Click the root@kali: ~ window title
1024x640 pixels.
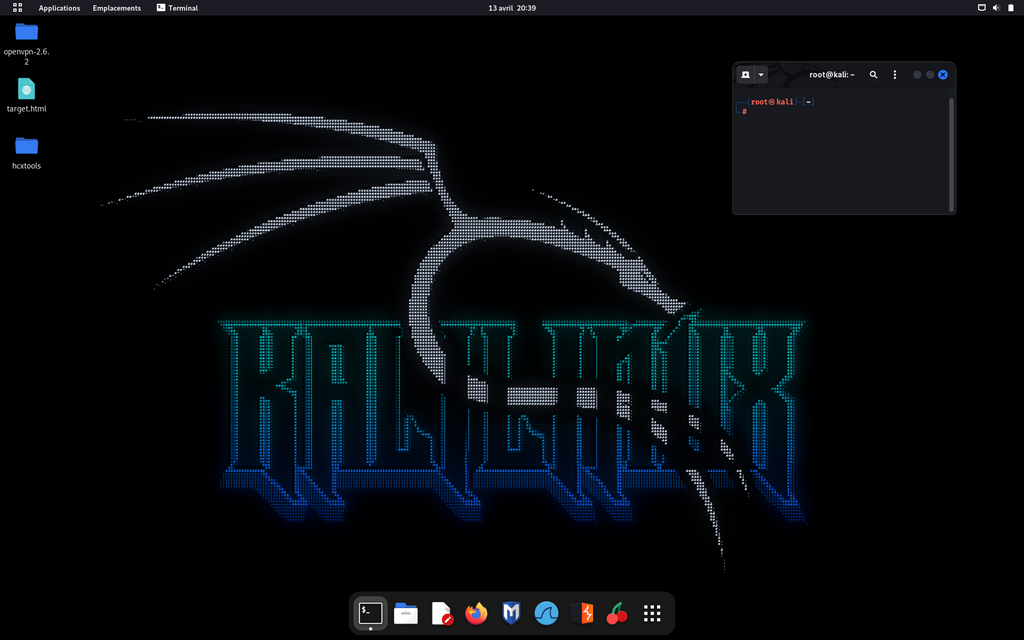click(x=832, y=74)
